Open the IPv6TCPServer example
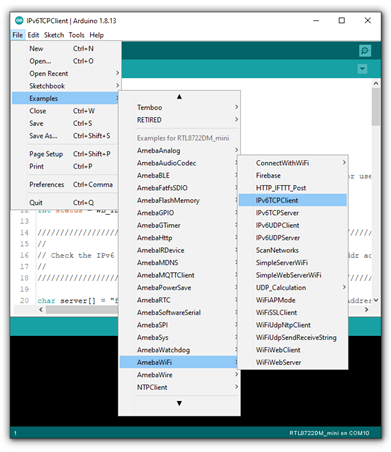 tap(293, 213)
